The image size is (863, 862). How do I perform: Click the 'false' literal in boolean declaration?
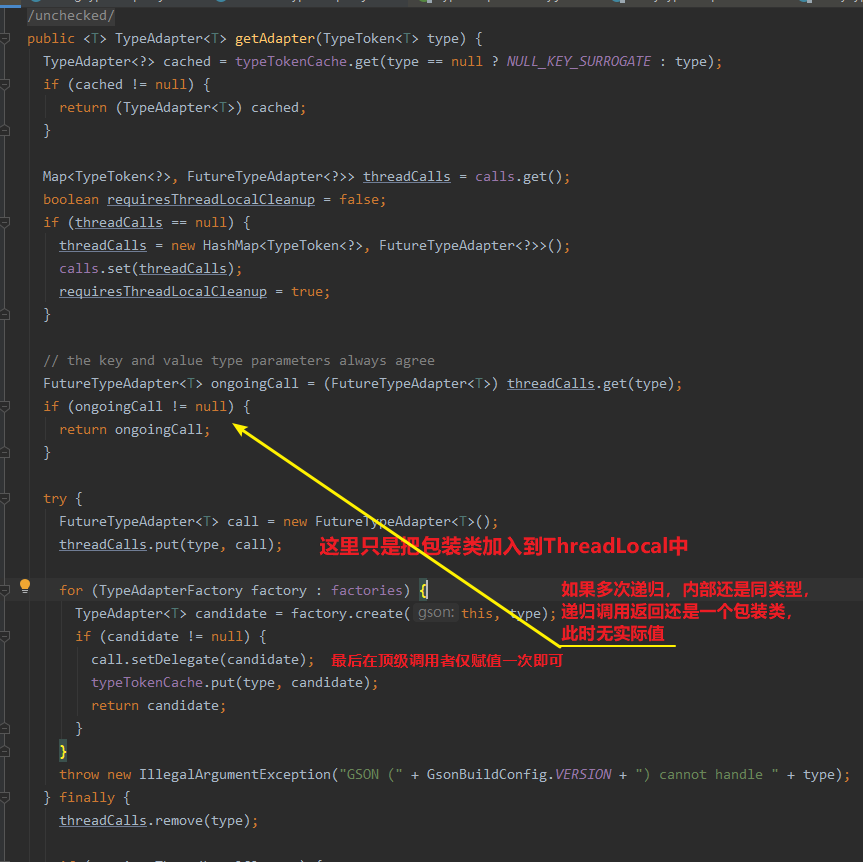(359, 200)
